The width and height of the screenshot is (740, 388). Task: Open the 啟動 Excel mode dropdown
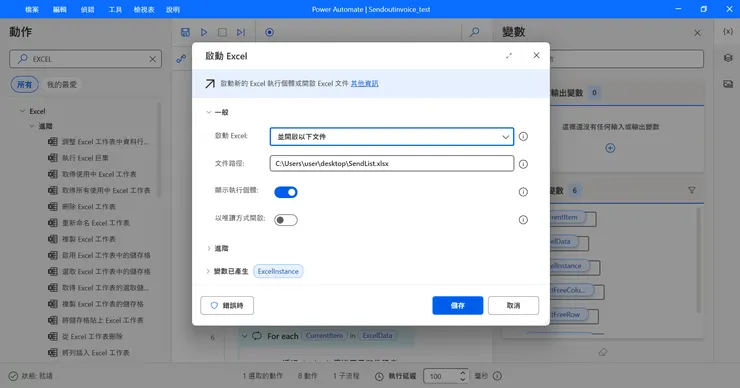pos(392,136)
